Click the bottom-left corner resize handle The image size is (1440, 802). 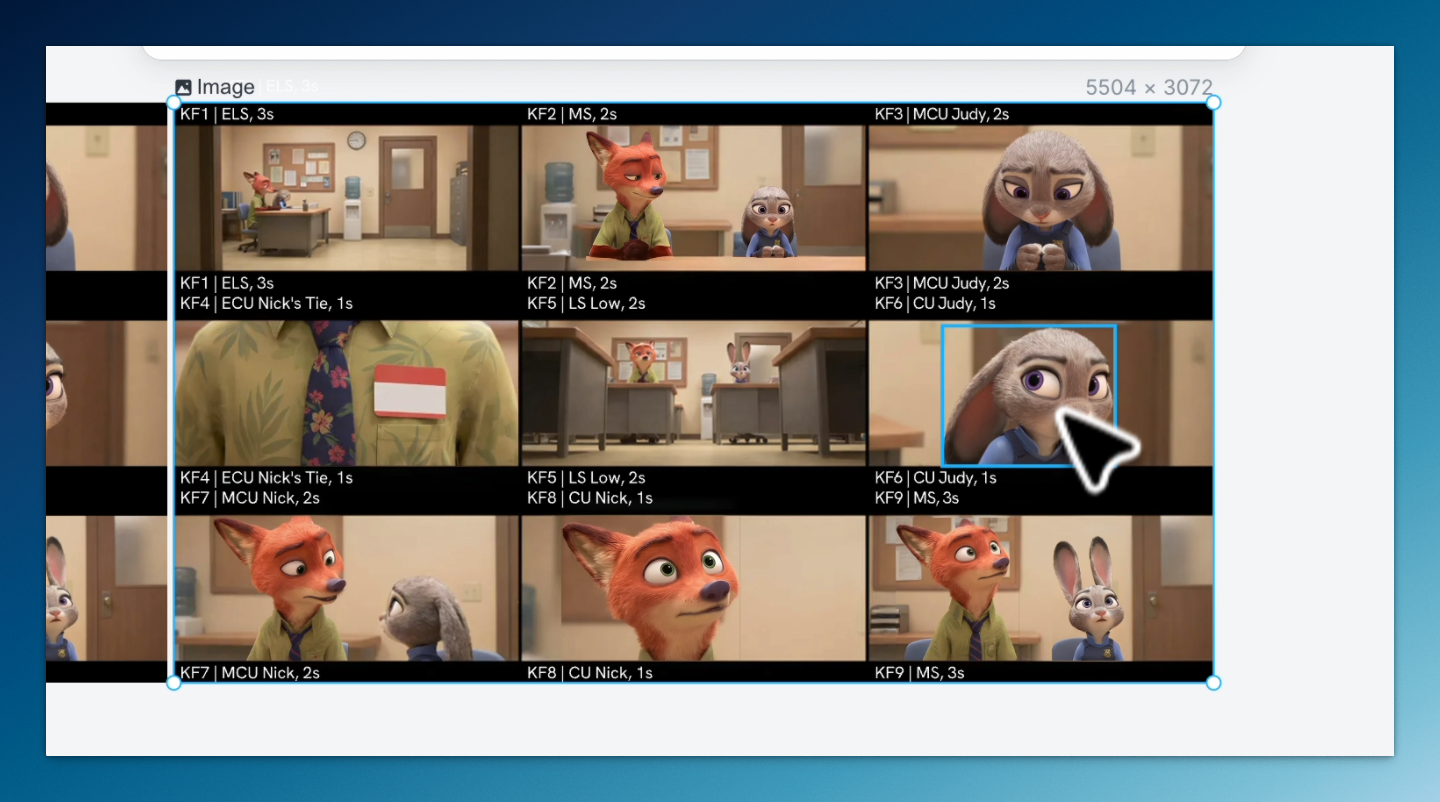pos(174,683)
